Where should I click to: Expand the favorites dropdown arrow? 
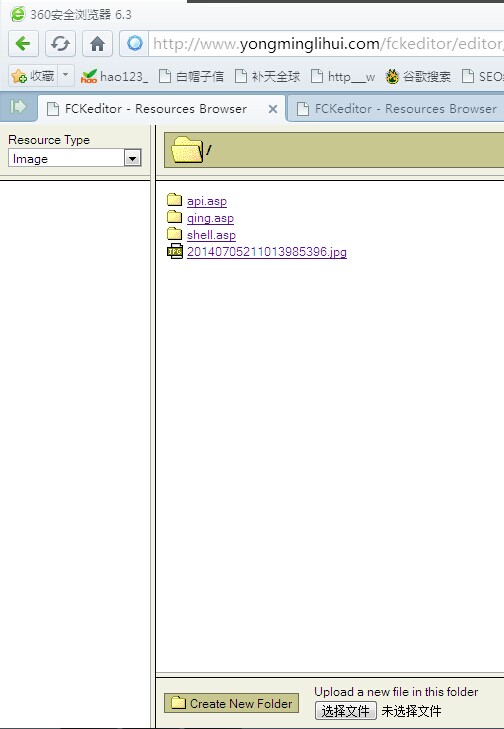coord(66,76)
